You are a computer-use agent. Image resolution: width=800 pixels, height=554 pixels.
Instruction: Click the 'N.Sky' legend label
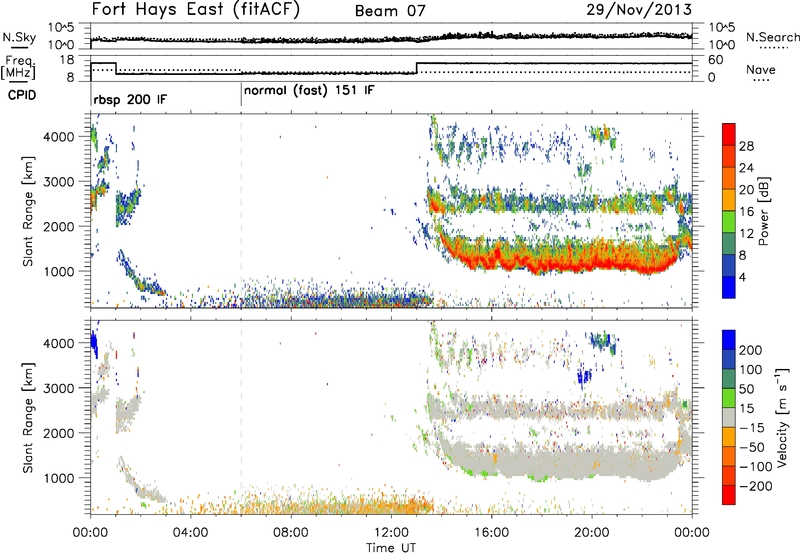(19, 37)
